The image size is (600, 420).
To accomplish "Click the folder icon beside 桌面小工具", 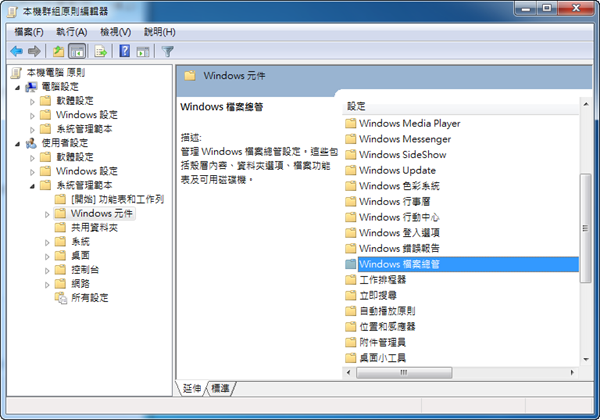I will (x=351, y=358).
